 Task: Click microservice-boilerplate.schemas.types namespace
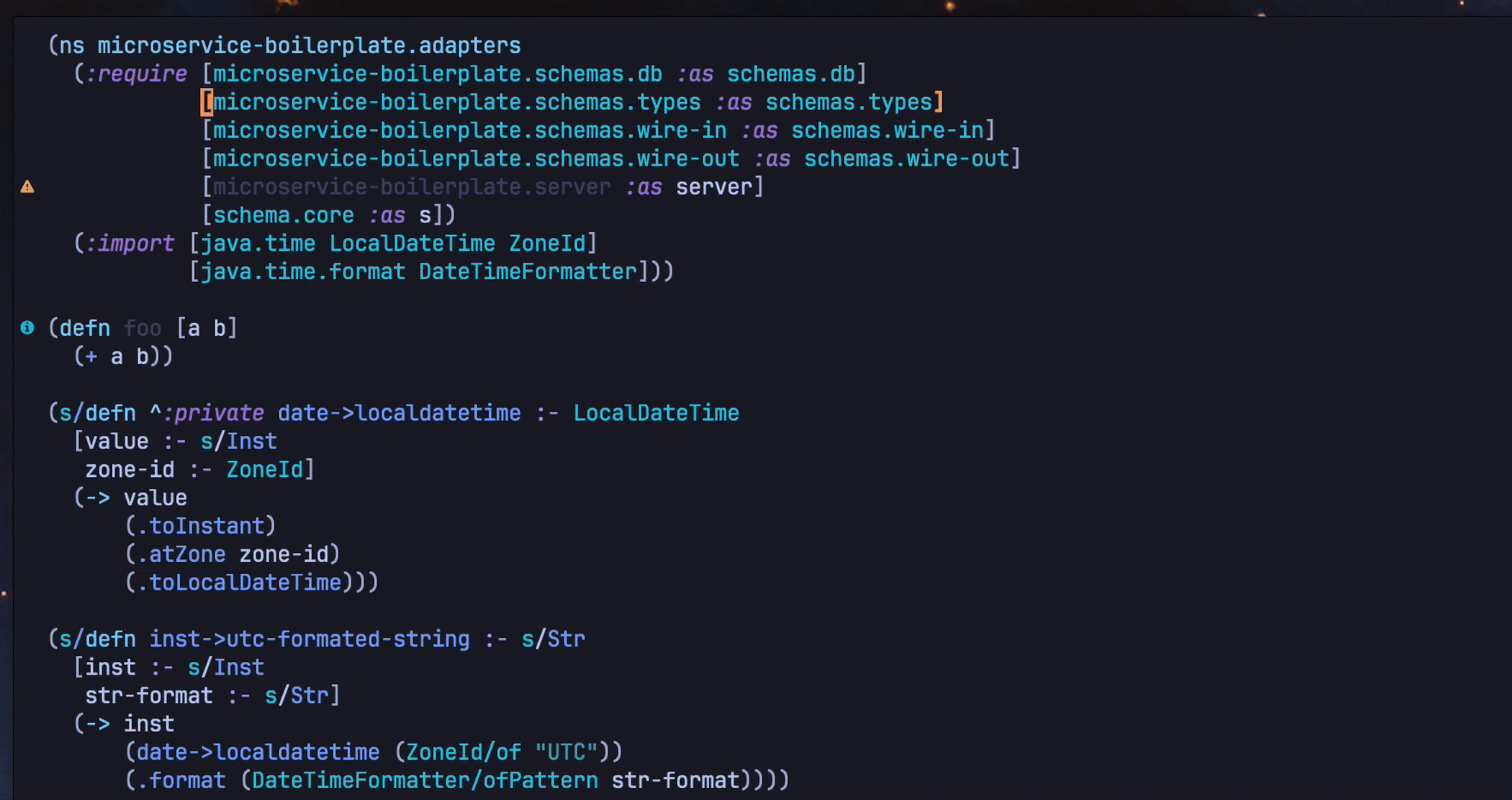tap(457, 102)
